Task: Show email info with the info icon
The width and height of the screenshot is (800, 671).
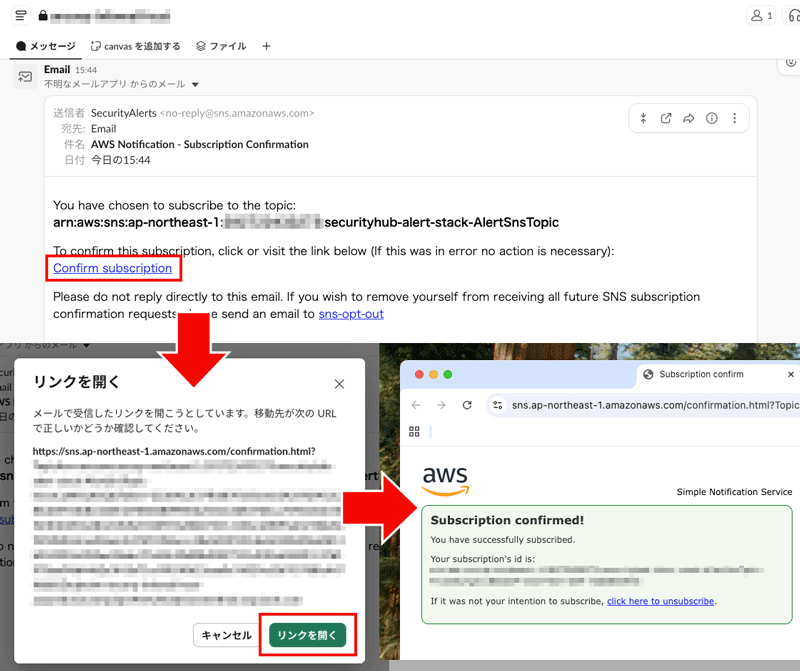Action: (712, 118)
